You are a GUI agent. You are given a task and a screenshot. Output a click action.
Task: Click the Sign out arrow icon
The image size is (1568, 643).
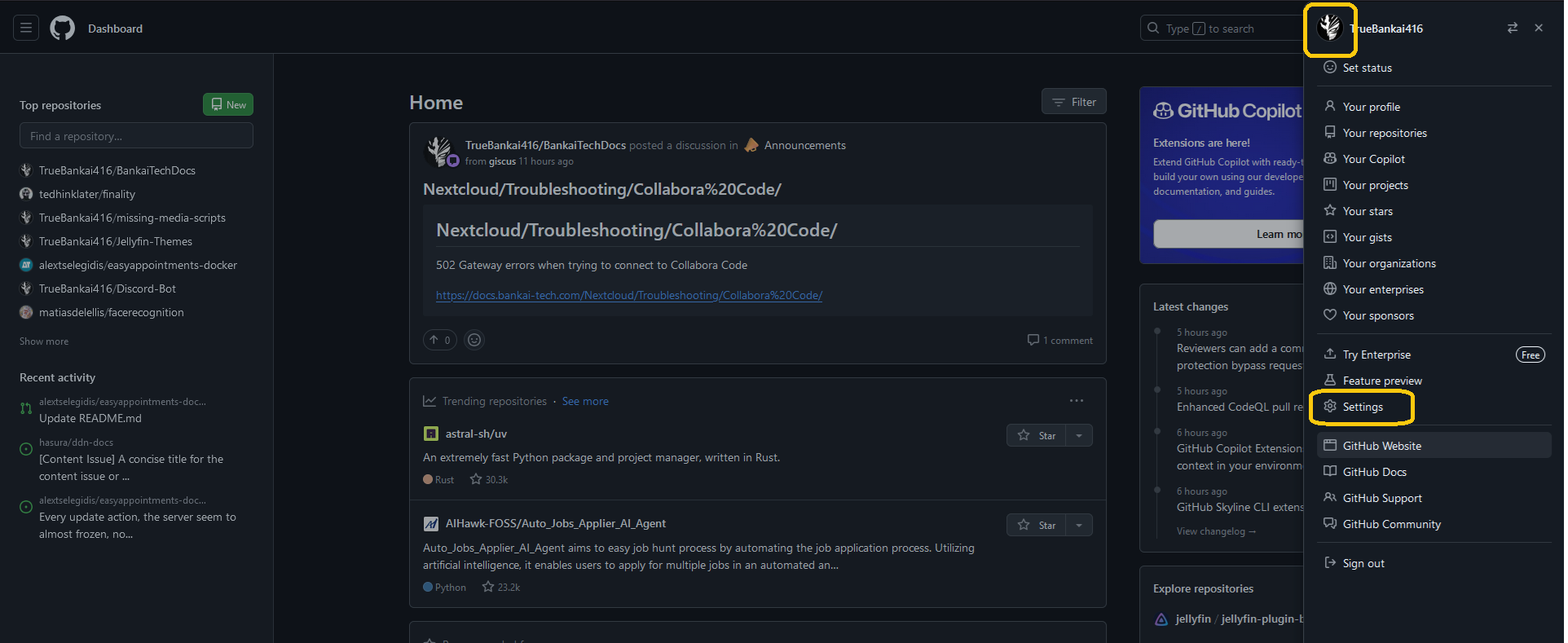1330,563
